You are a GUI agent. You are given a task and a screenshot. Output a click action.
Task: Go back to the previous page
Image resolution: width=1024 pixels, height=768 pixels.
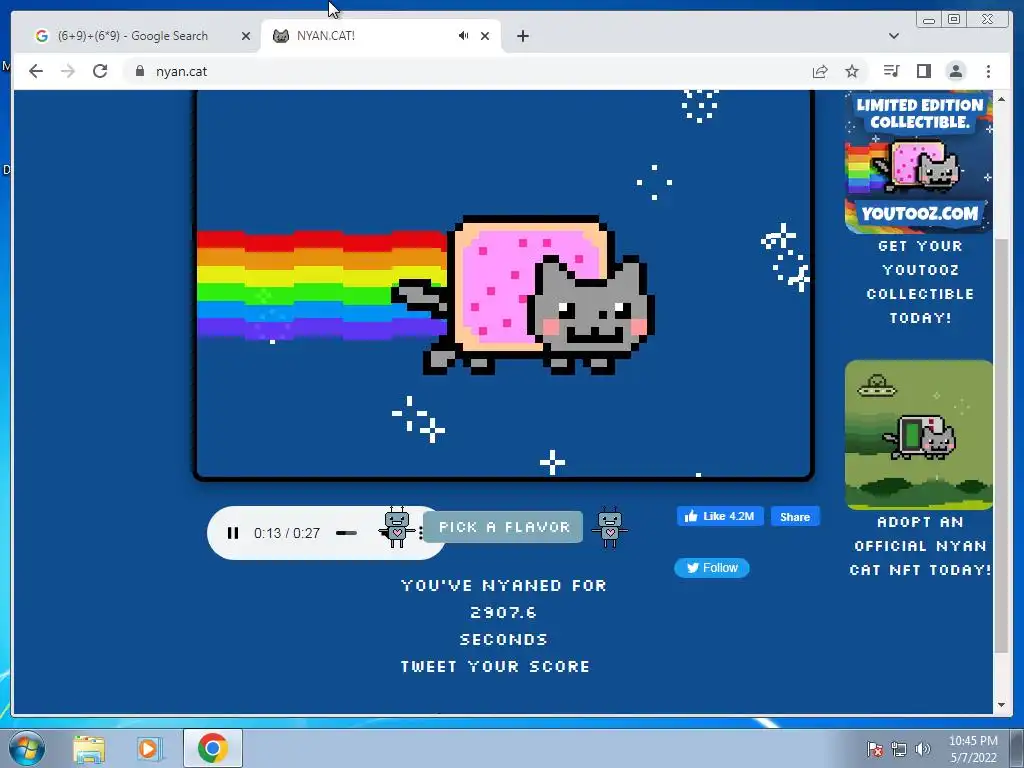(x=36, y=71)
